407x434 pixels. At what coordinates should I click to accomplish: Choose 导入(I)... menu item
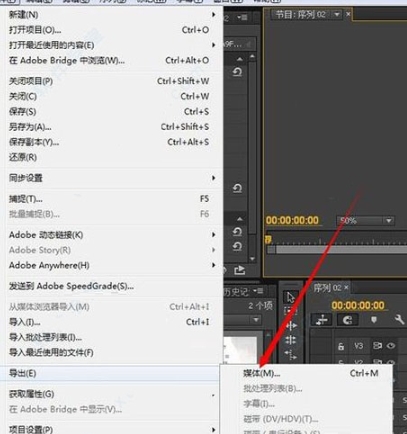(x=112, y=322)
